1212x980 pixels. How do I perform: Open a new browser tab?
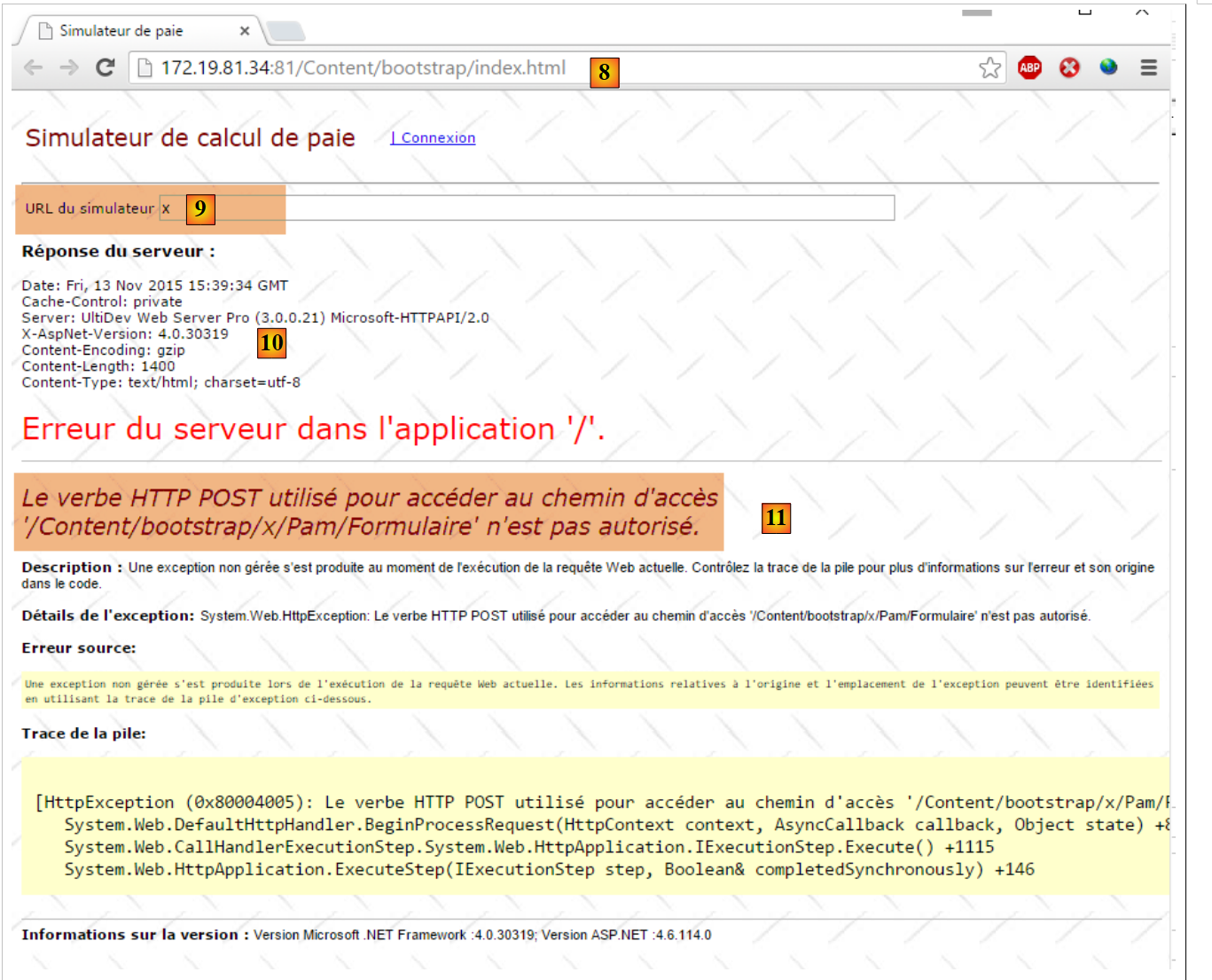(x=285, y=32)
